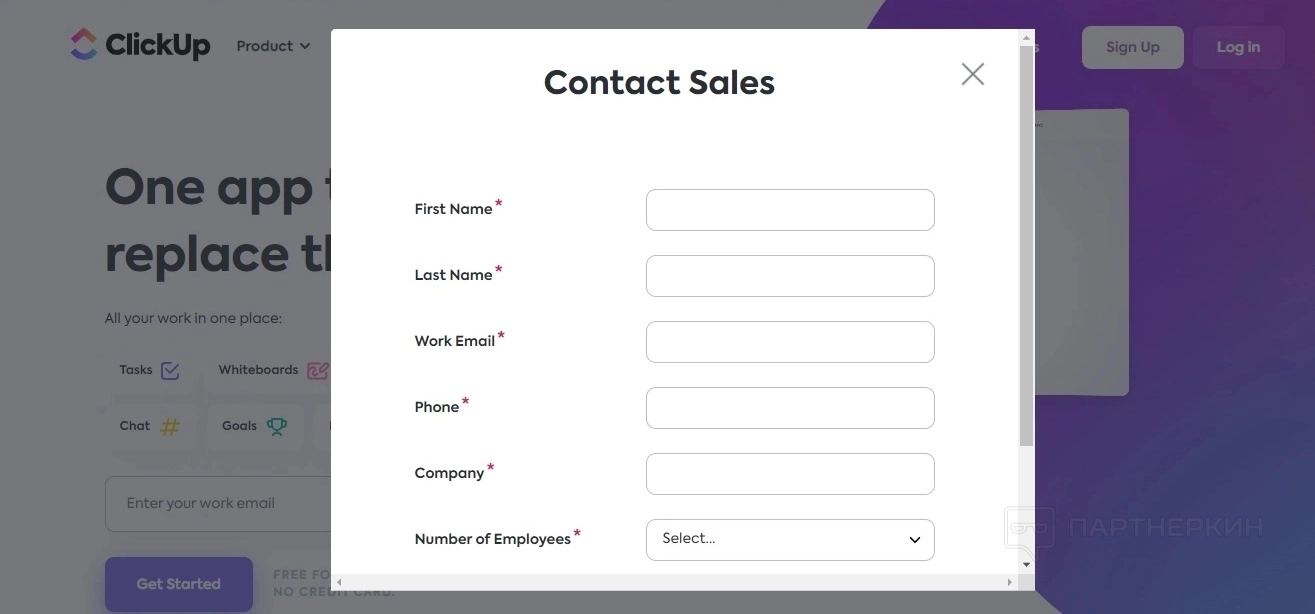Close the Contact Sales dialog
Image resolution: width=1315 pixels, height=614 pixels.
(x=972, y=74)
